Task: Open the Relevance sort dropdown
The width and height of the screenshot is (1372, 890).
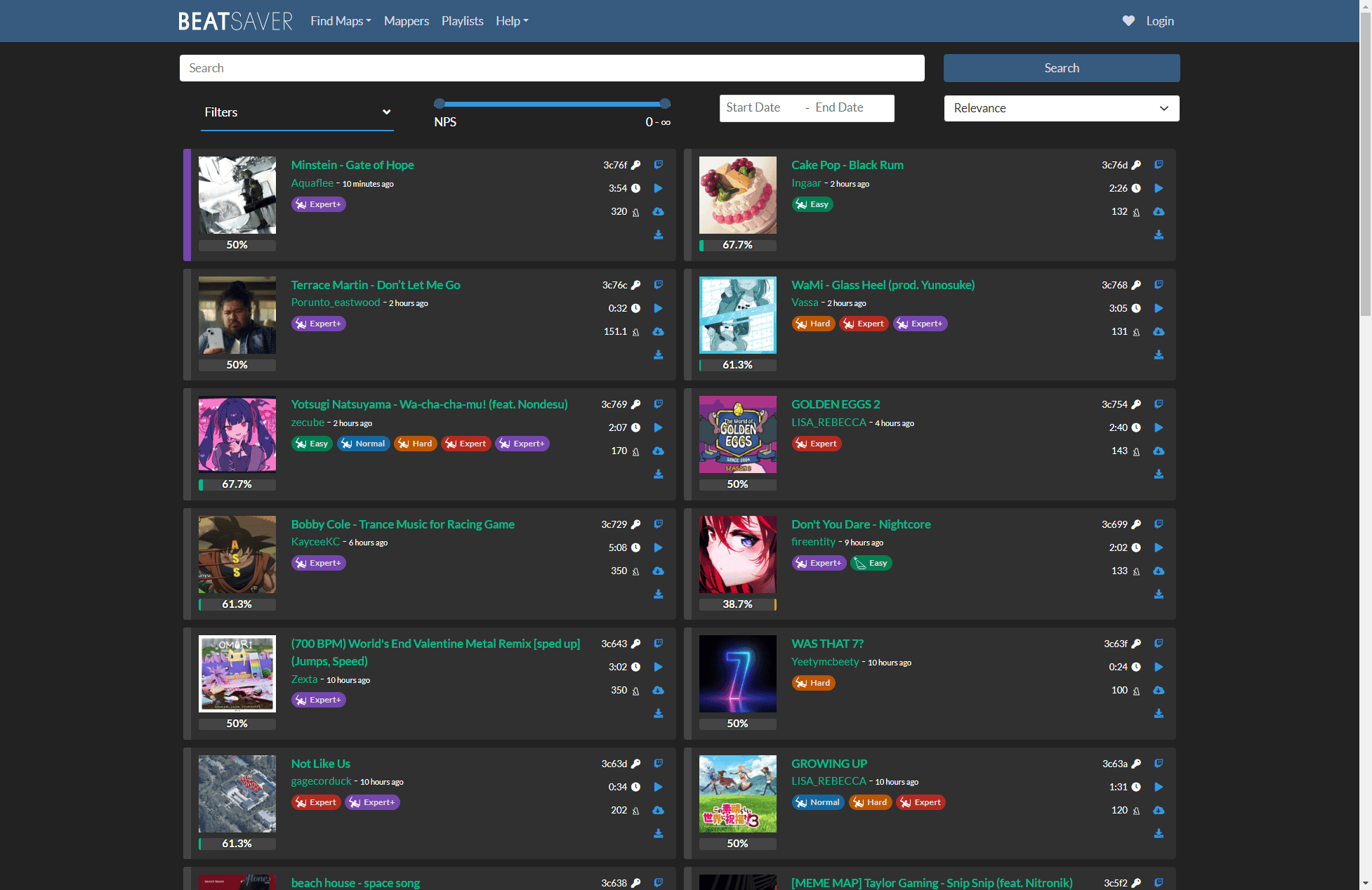Action: point(1061,108)
